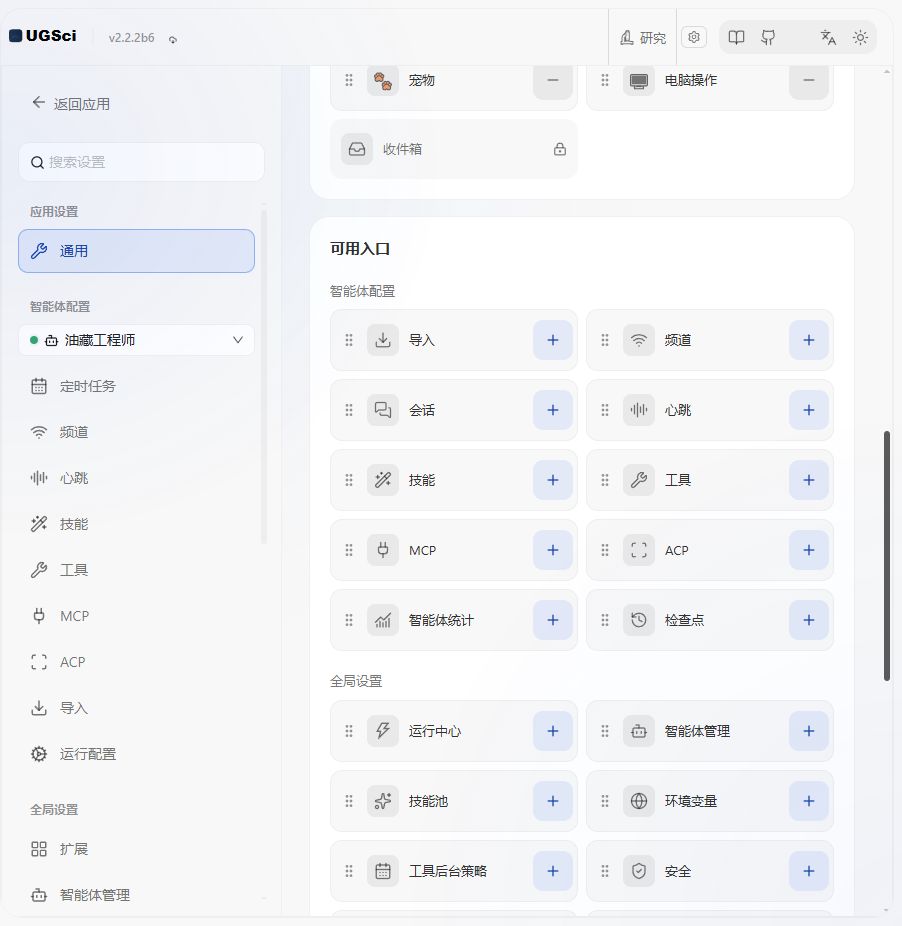902x926 pixels.
Task: Add the 工具后台策略 entry with plus button
Action: 553,871
